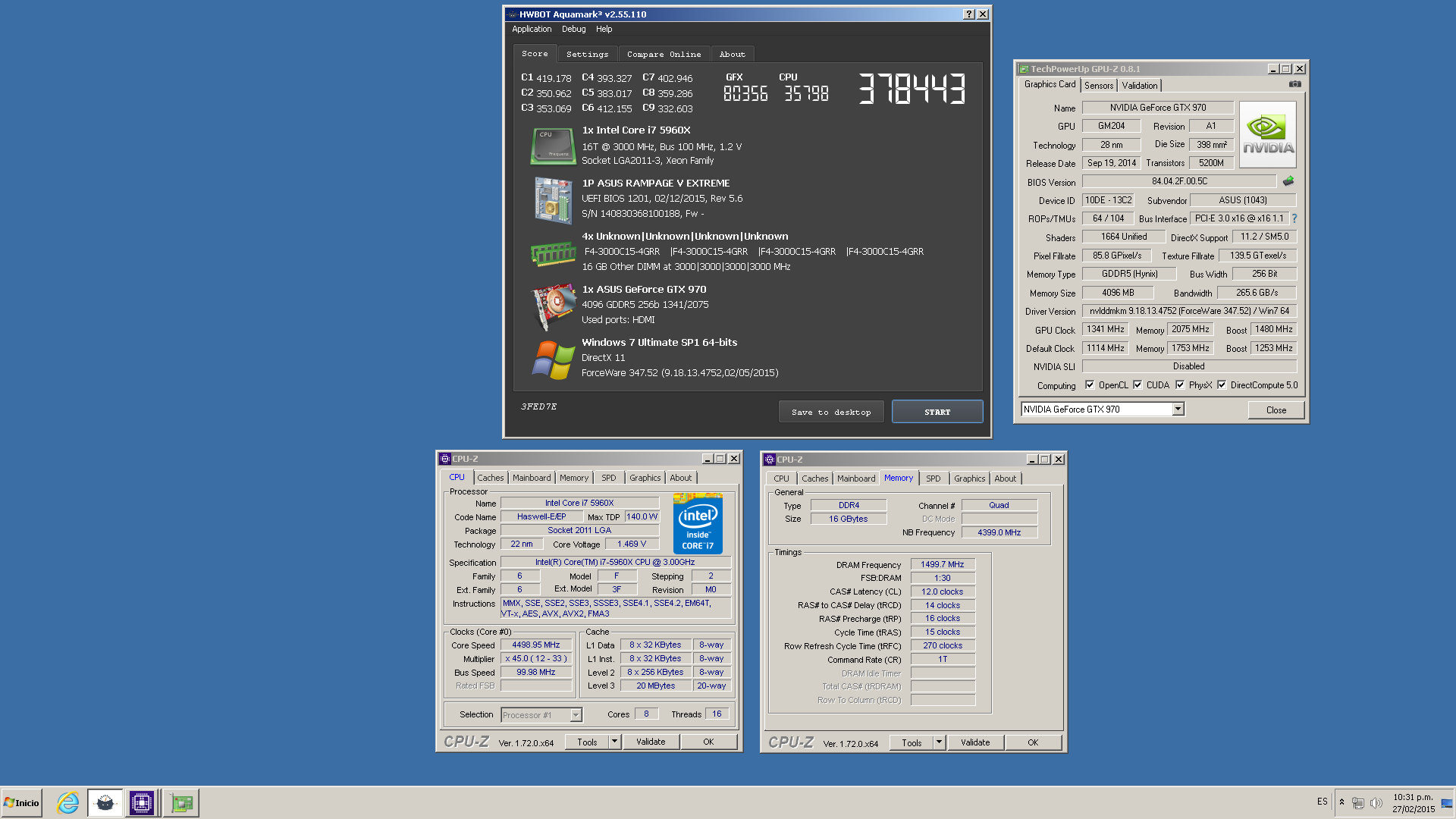Expand Tools dropdown arrow in Memory window
1456x819 pixels.
coord(939,742)
